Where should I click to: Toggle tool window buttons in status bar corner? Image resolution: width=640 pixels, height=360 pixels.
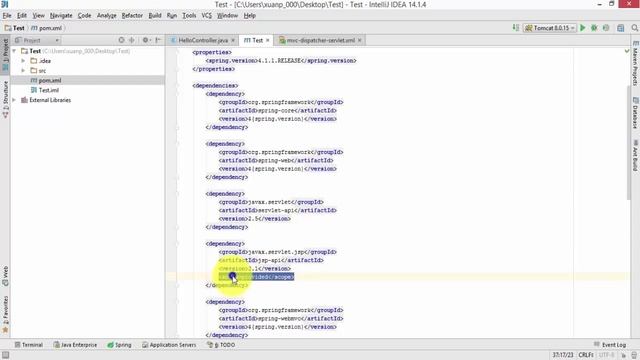point(5,355)
